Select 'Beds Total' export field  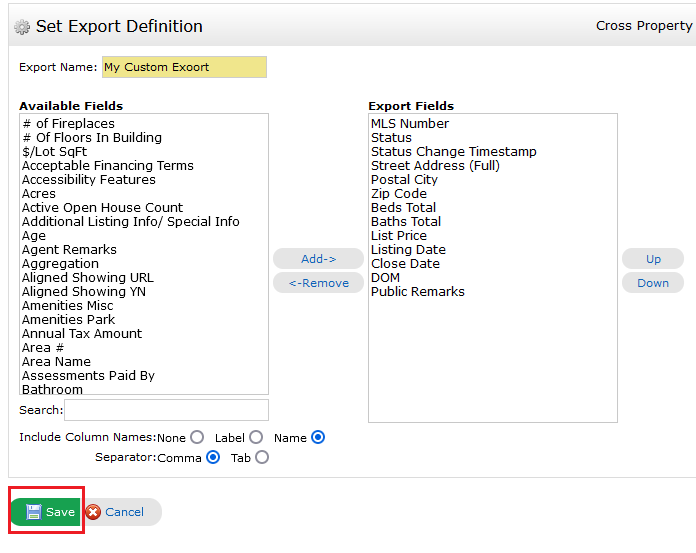(x=493, y=208)
